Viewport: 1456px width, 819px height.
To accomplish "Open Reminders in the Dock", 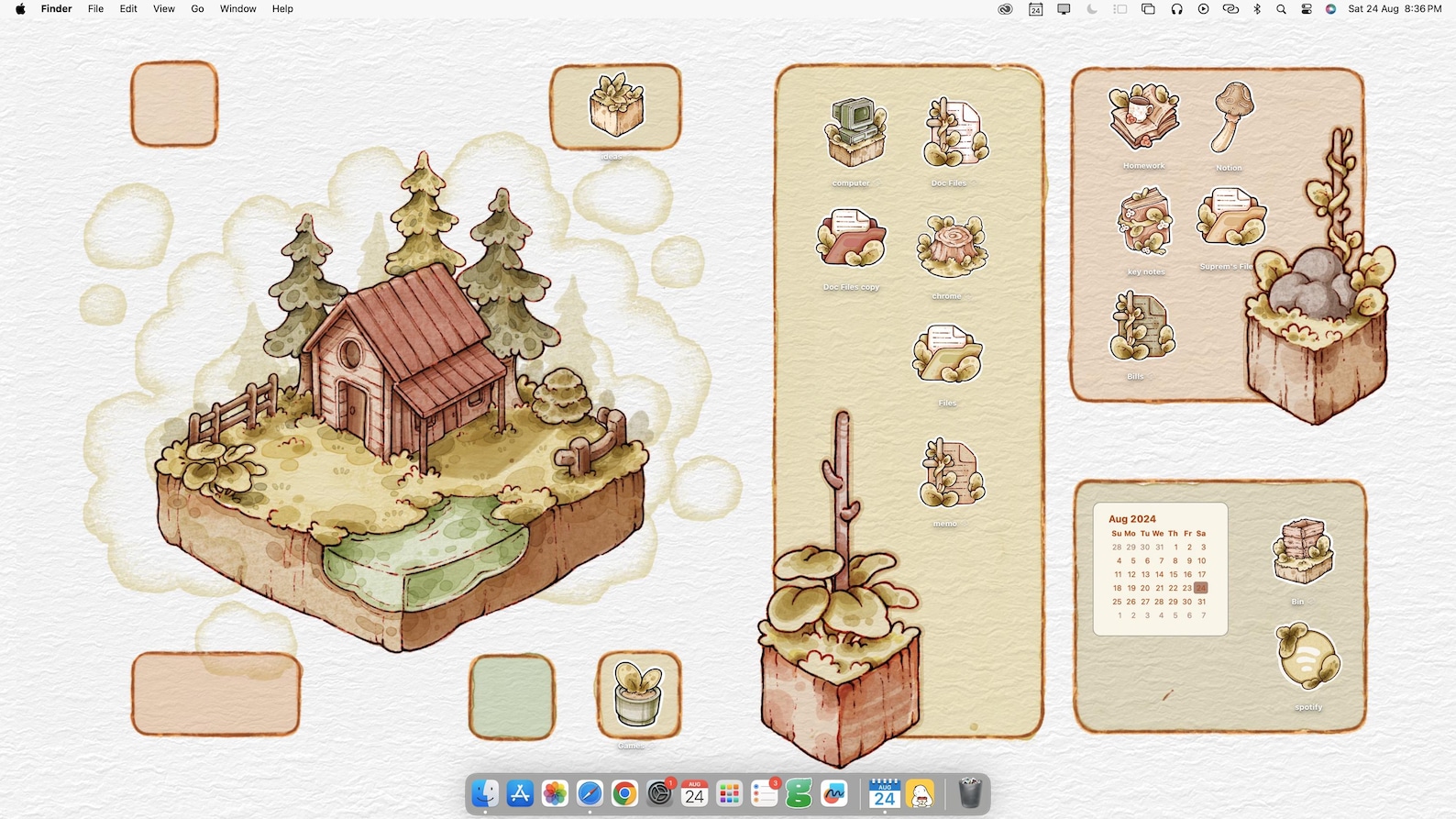I will (x=764, y=794).
